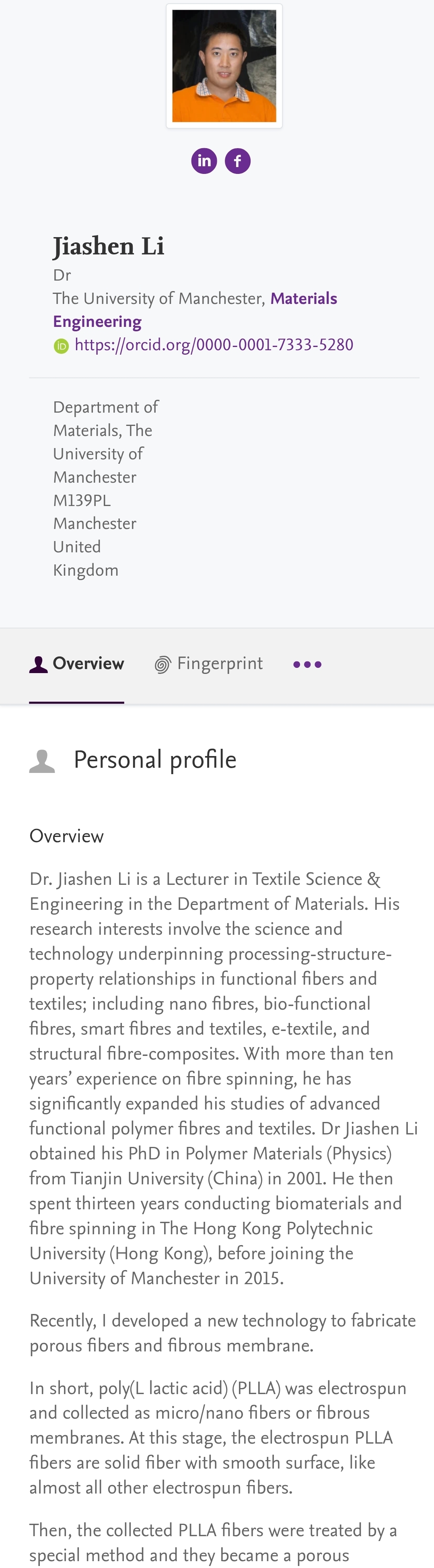The height and width of the screenshot is (1568, 434).
Task: Click the Fingerprint spiral icon
Action: click(x=162, y=665)
